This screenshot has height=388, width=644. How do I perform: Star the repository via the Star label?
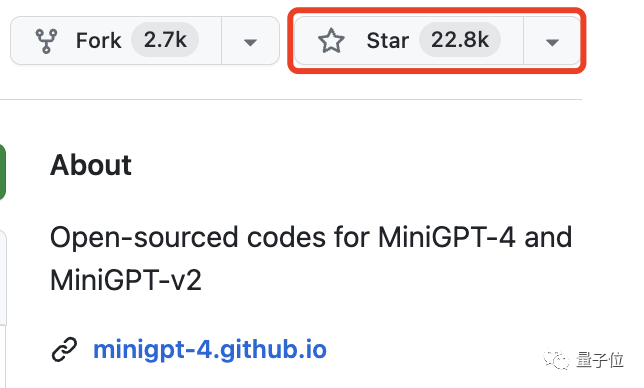tap(387, 41)
